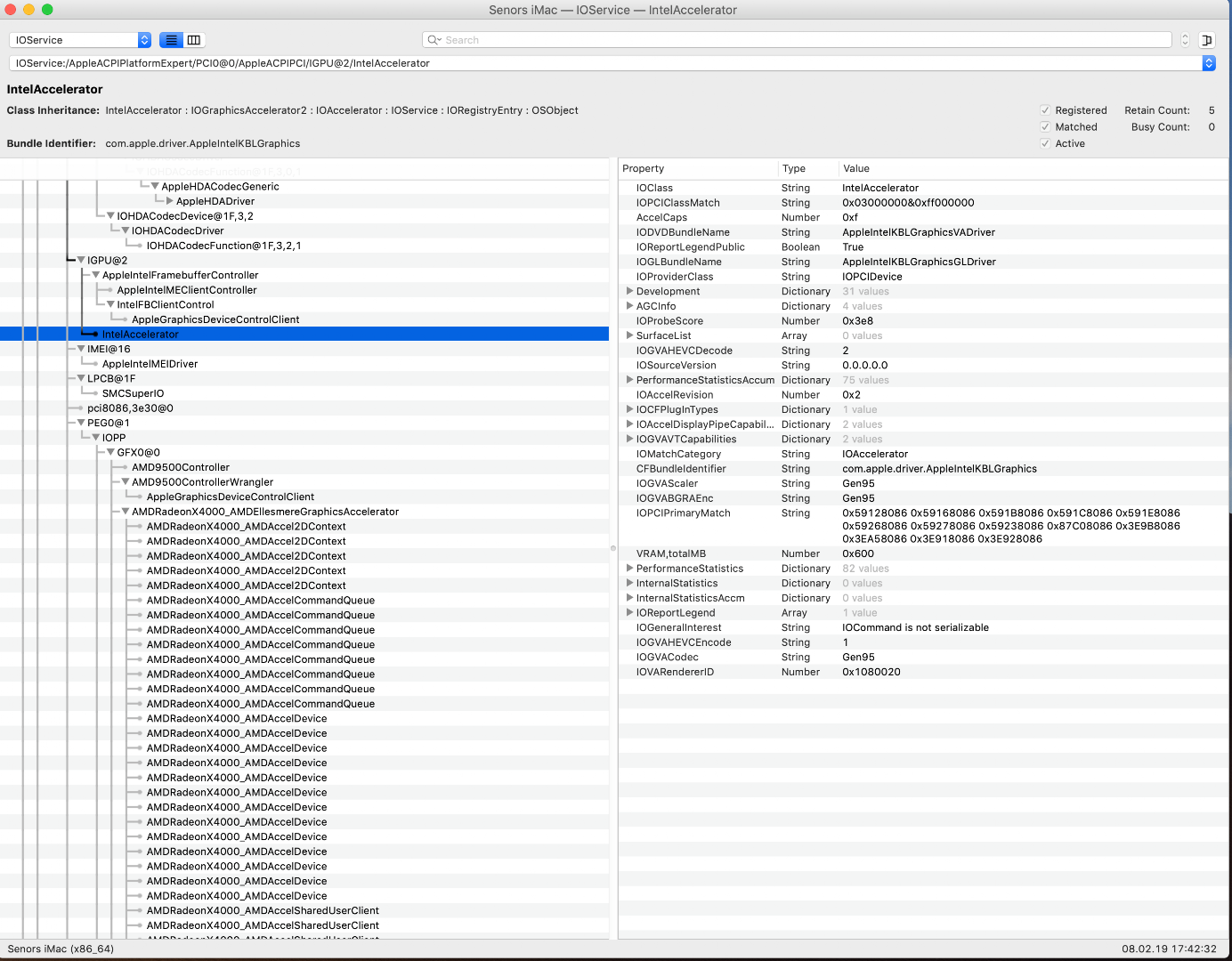Viewport: 1232px width, 961px height.
Task: Expand the PerformanceStatistics dictionary row
Action: point(629,569)
